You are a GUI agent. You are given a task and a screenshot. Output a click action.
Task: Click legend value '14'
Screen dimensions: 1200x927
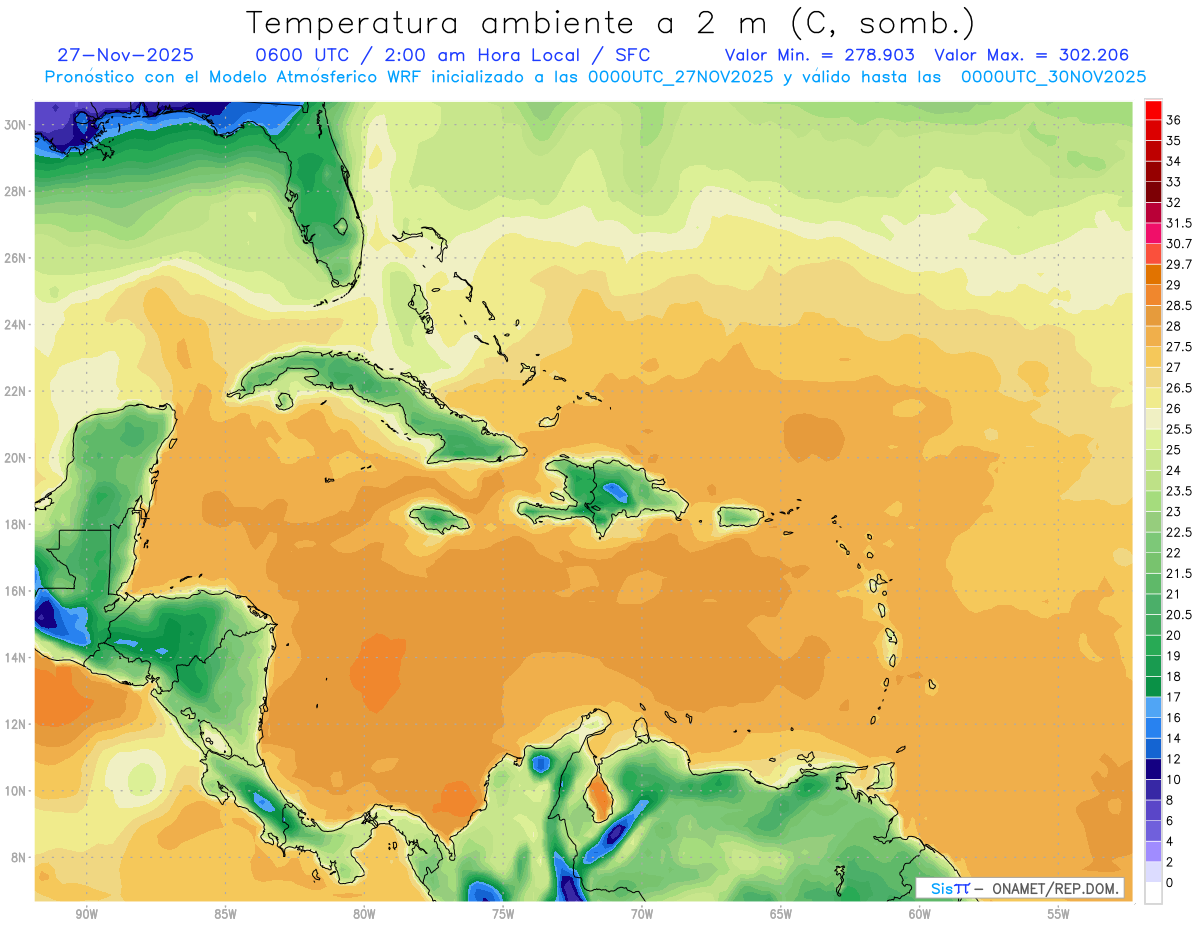pyautogui.click(x=1174, y=738)
